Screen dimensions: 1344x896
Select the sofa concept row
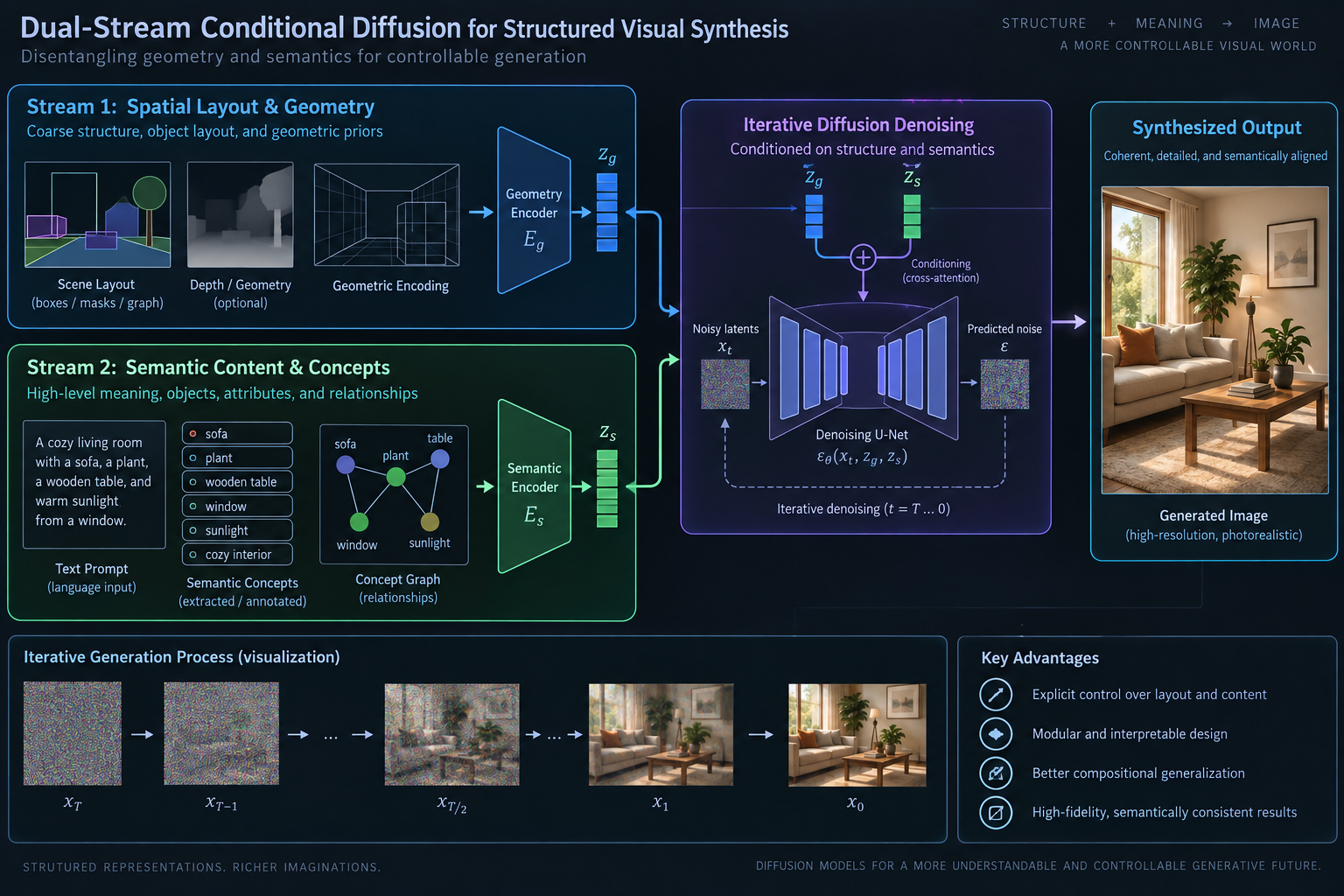point(237,433)
